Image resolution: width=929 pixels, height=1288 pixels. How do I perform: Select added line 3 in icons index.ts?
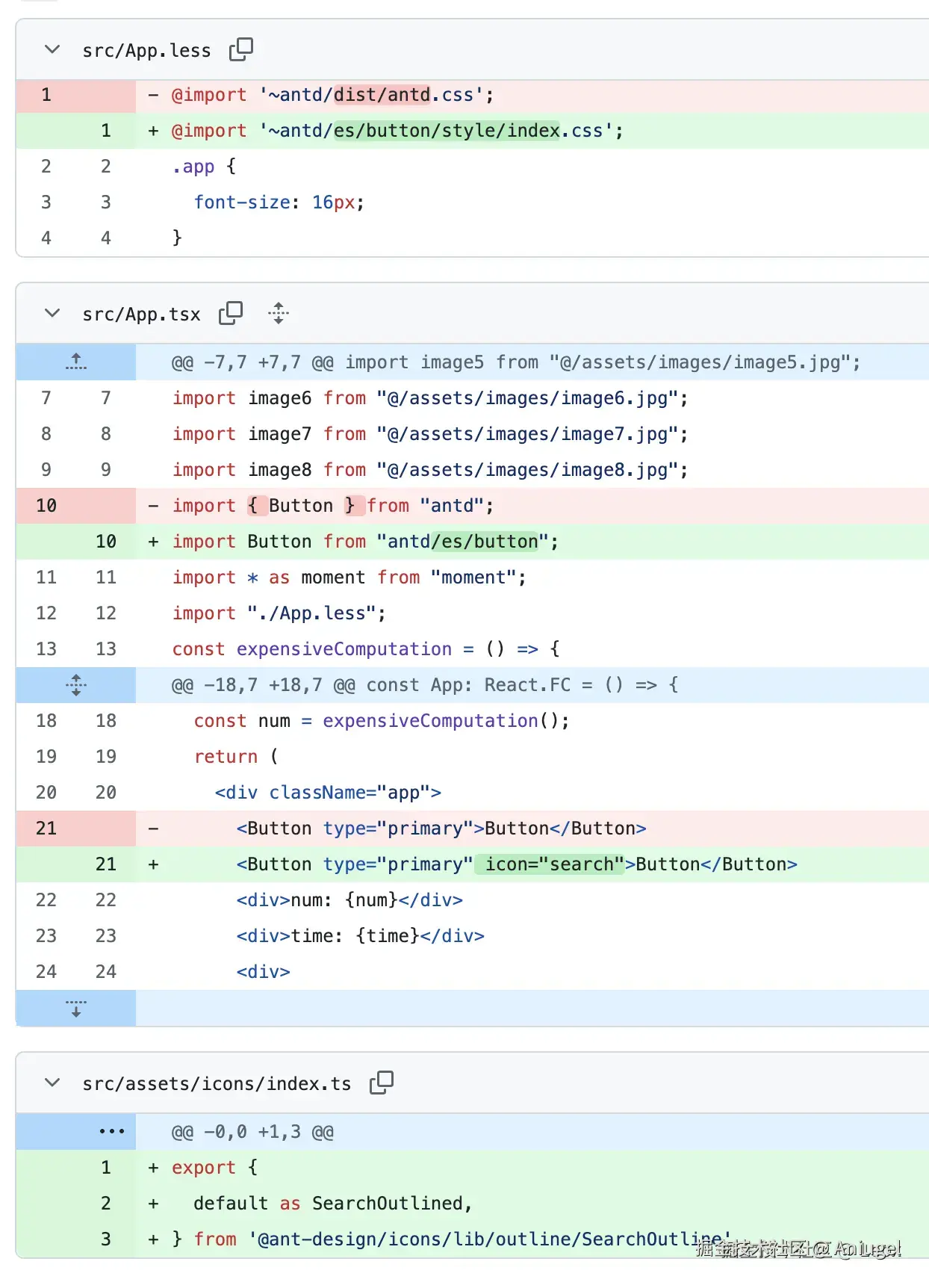pos(106,1239)
